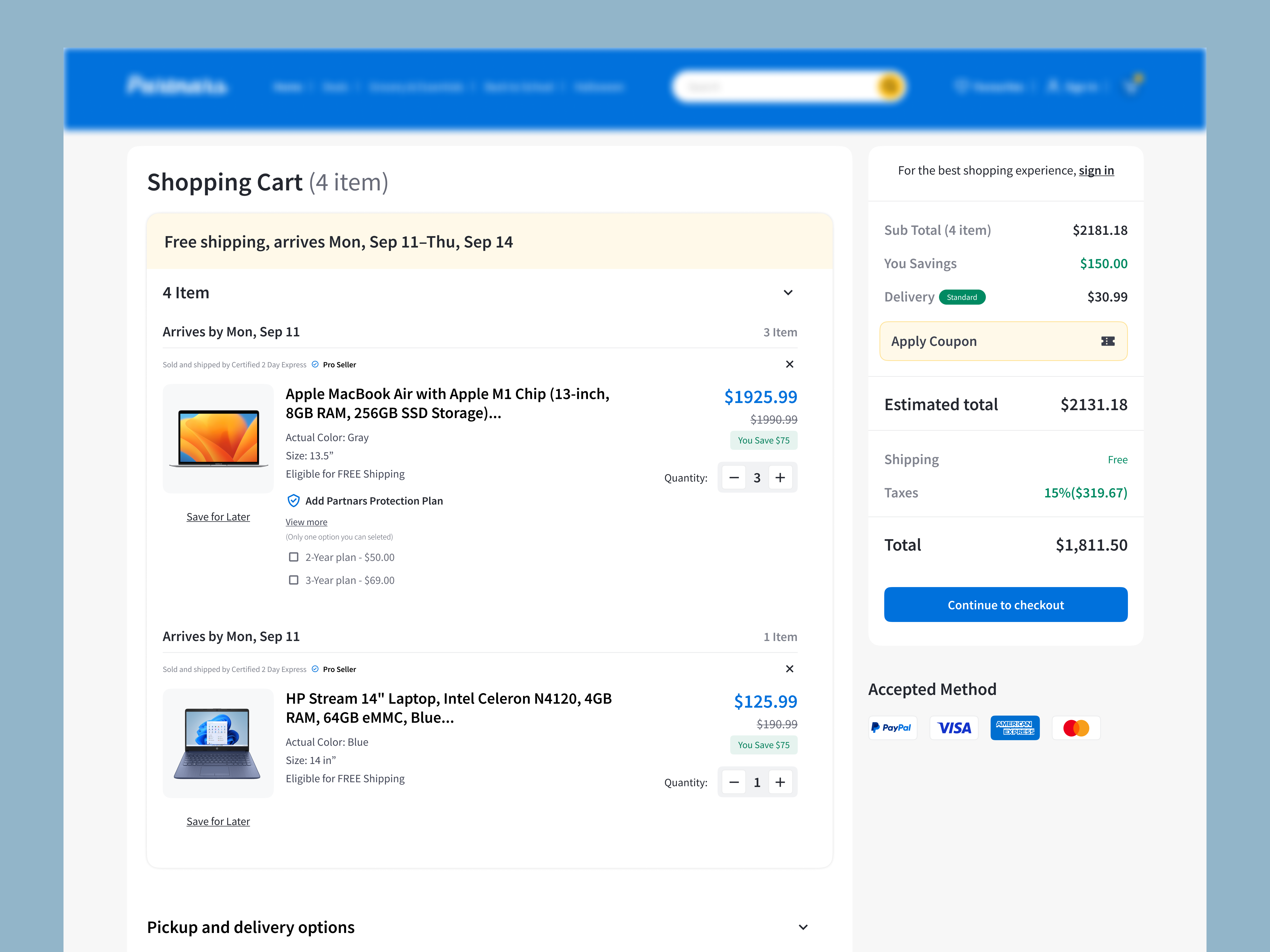Remove the HP Stream laptop with X

tap(790, 669)
